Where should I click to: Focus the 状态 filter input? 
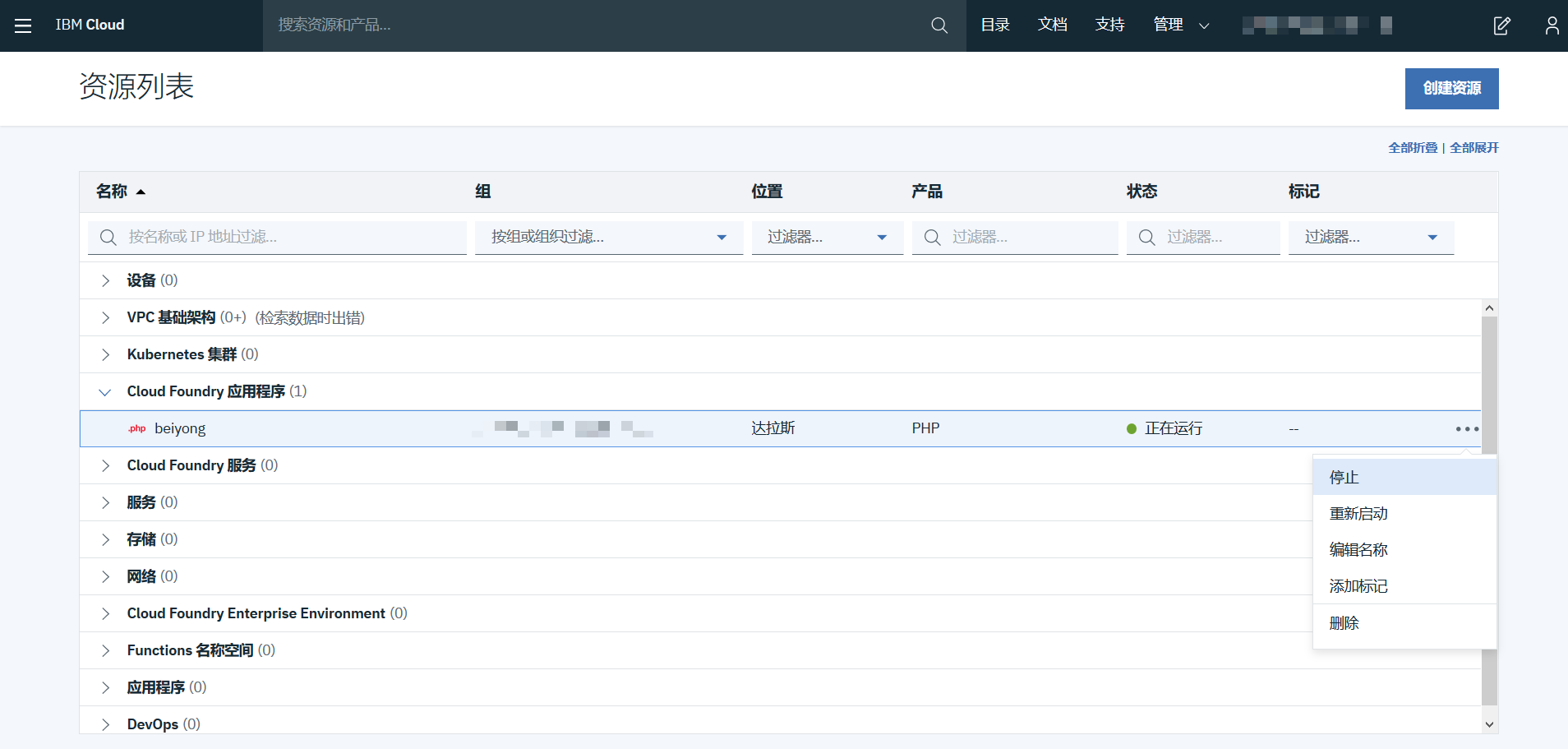[1203, 238]
